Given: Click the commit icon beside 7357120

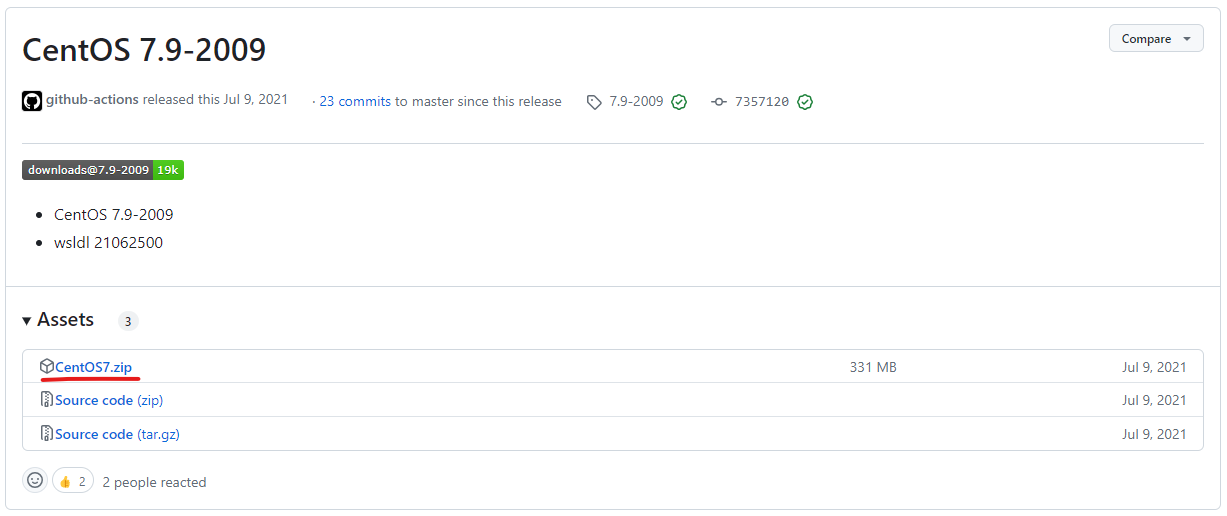Looking at the screenshot, I should [x=718, y=102].
